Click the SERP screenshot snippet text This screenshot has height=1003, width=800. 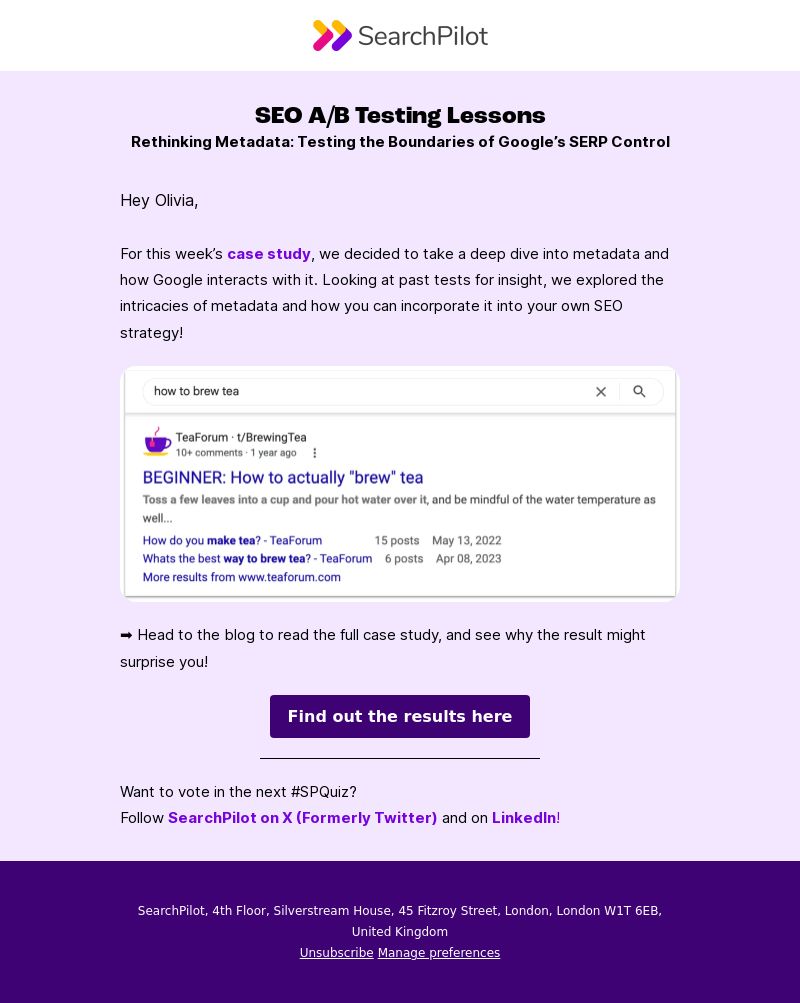point(399,509)
